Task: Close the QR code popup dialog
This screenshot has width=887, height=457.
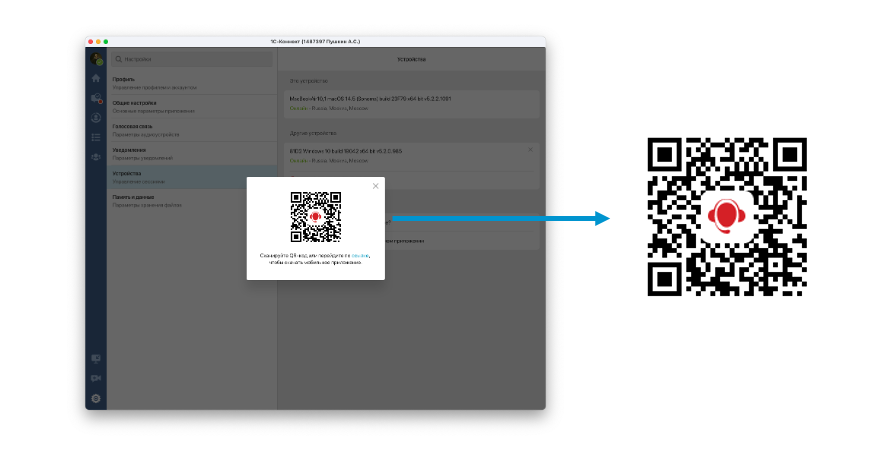Action: tap(376, 186)
